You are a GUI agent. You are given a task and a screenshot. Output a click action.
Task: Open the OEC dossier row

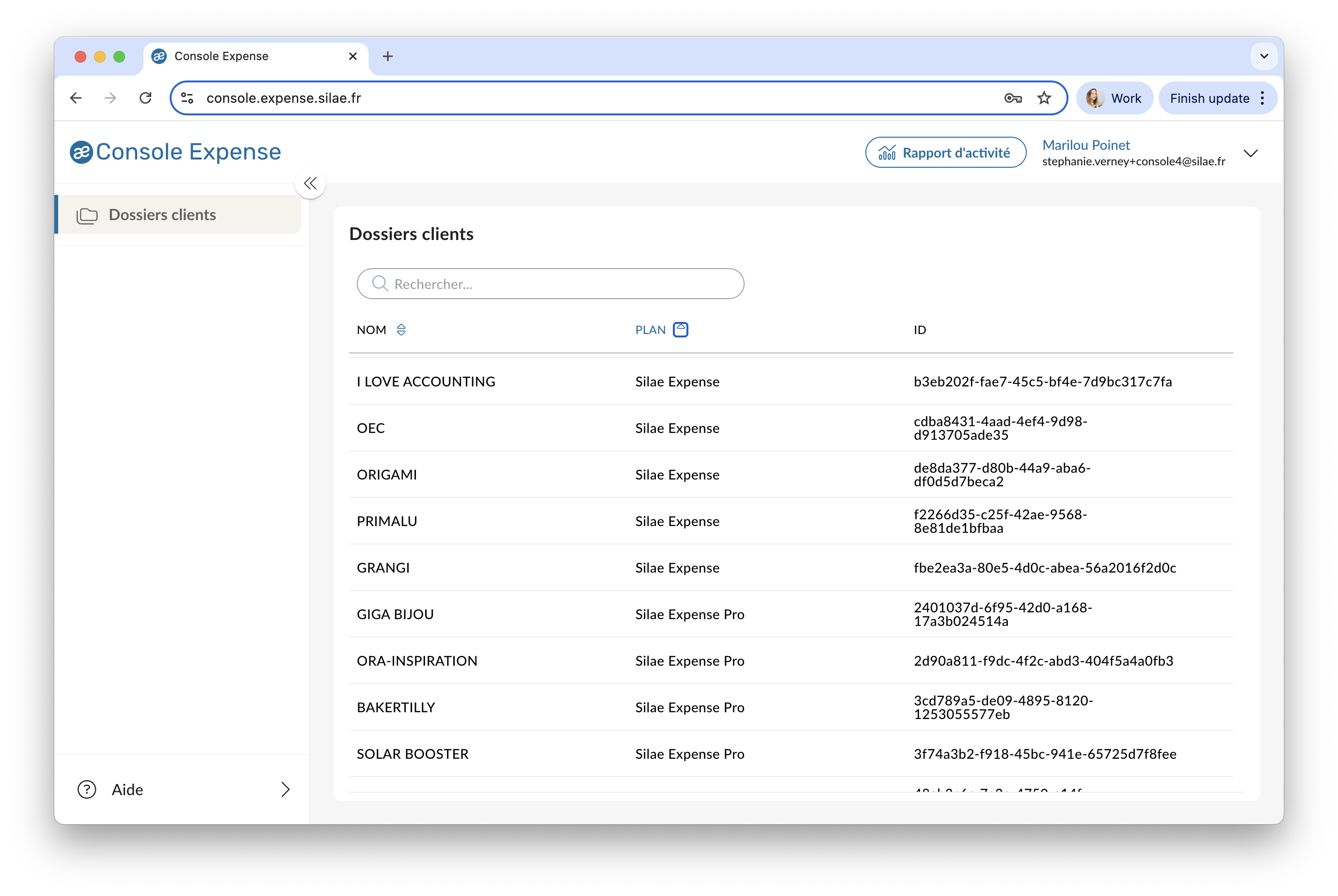point(791,428)
